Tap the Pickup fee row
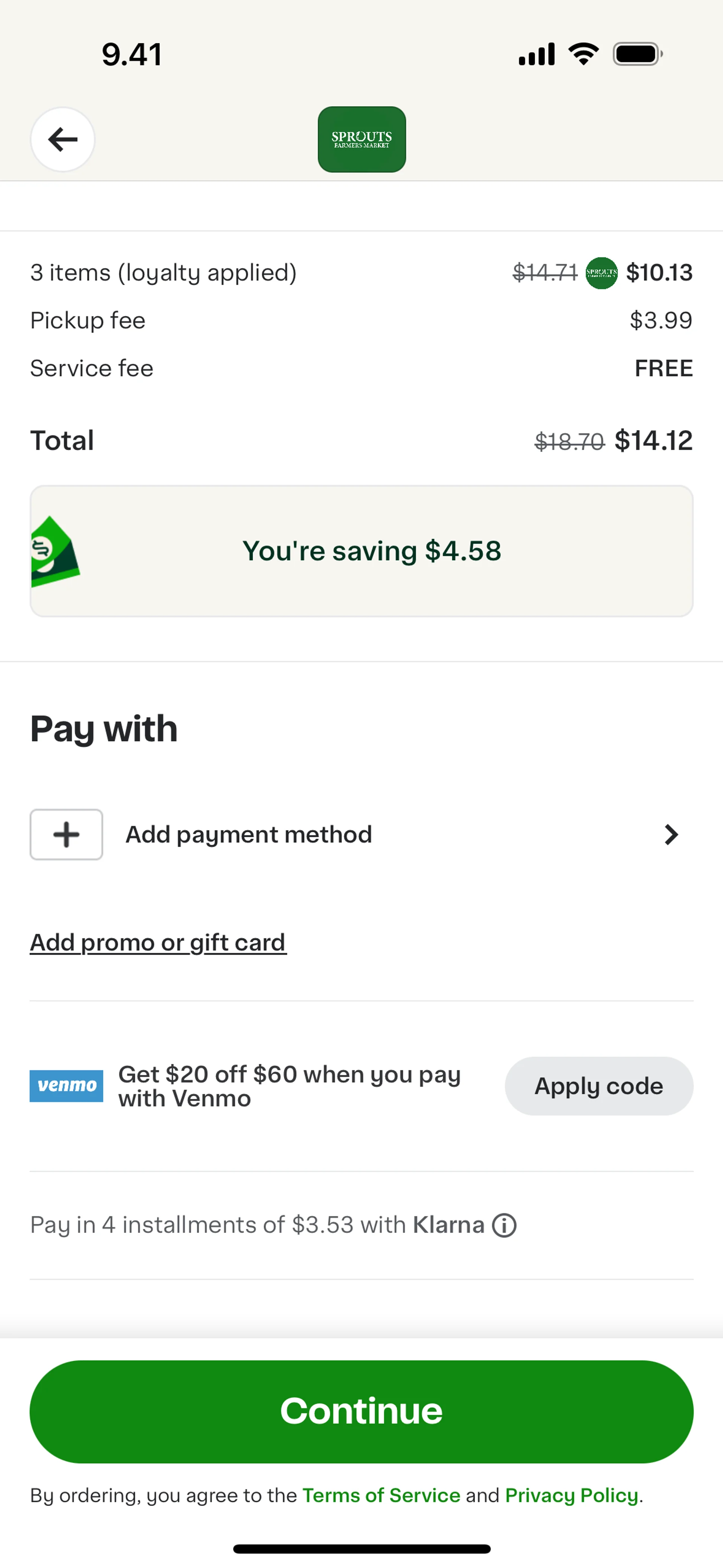The width and height of the screenshot is (723, 1568). (361, 321)
